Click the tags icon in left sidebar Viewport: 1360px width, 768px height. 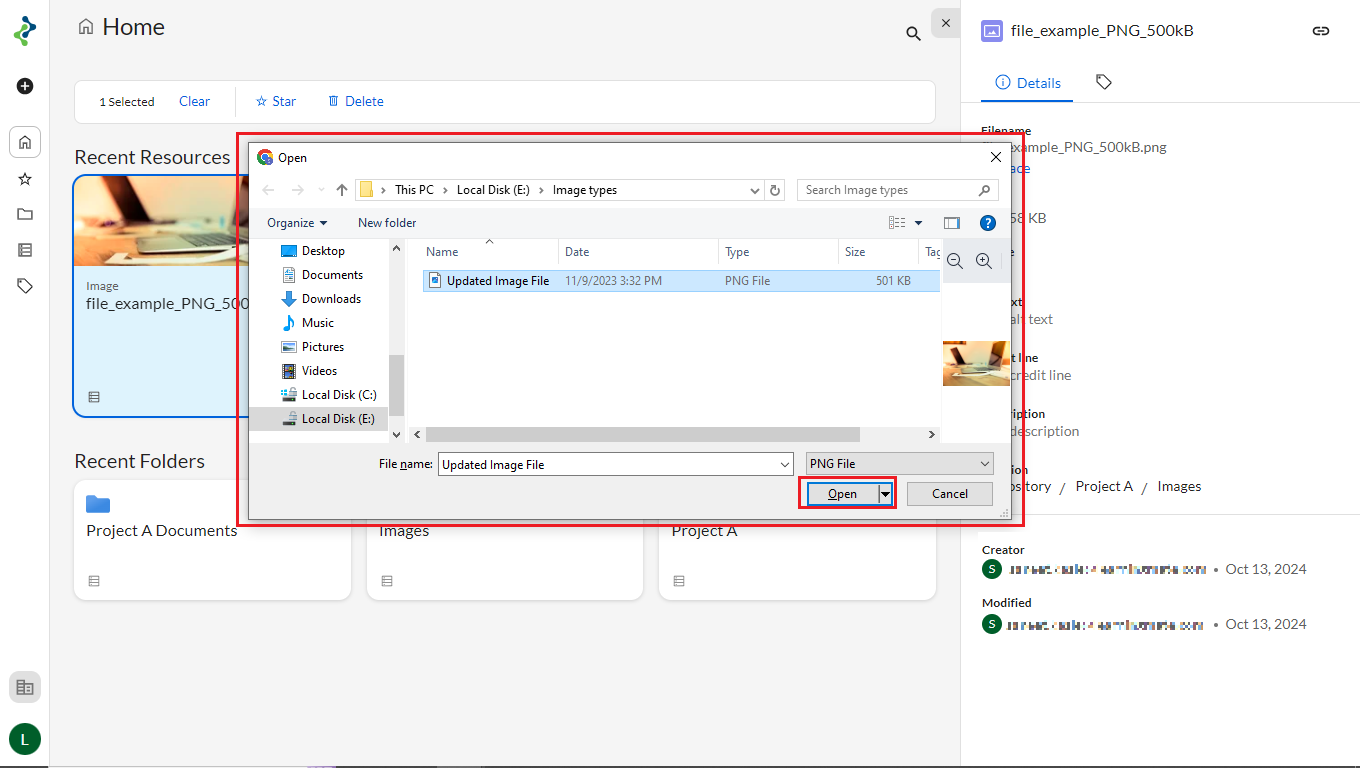tap(25, 286)
